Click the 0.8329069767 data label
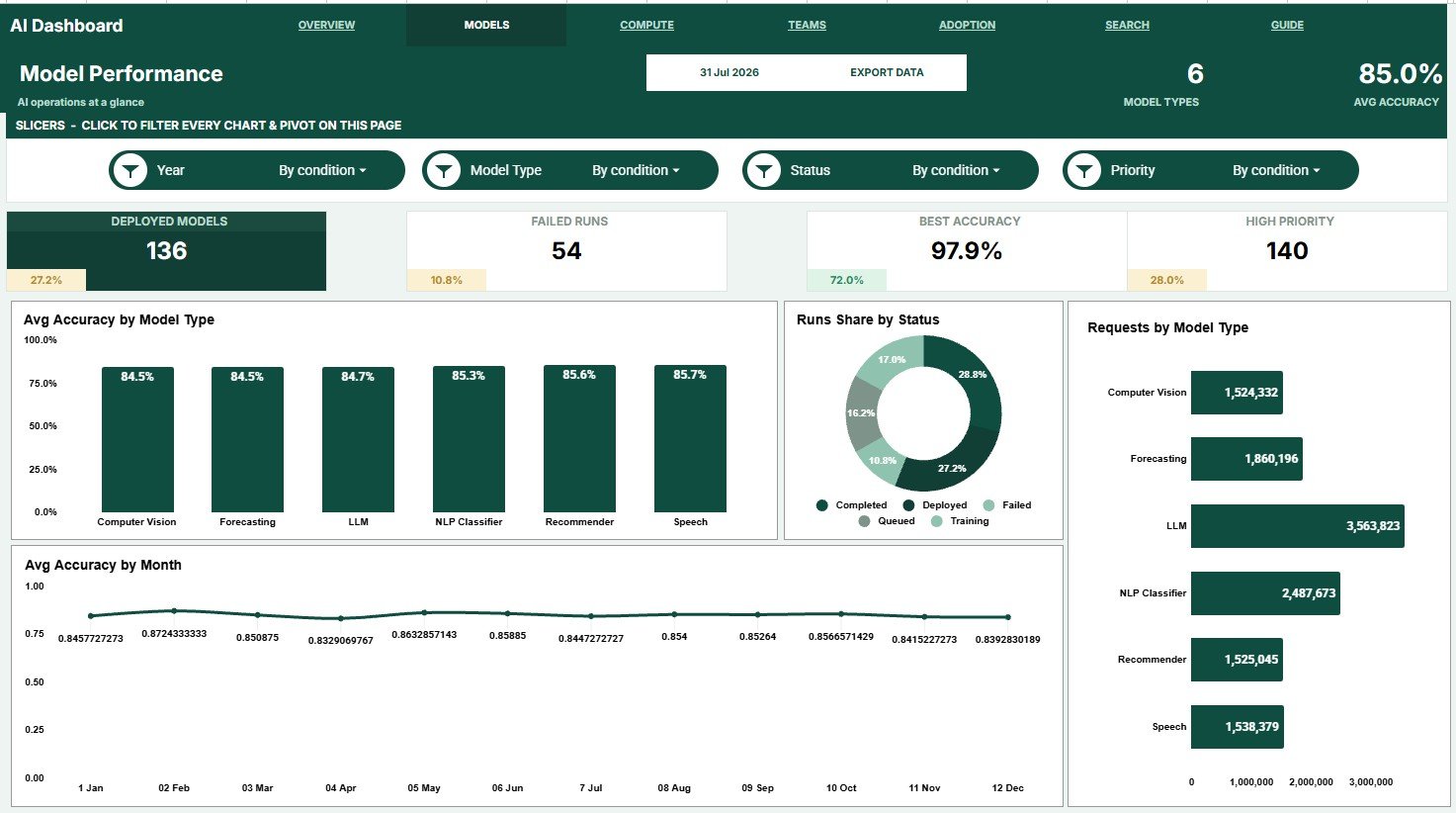The width and height of the screenshot is (1456, 813). [x=341, y=641]
